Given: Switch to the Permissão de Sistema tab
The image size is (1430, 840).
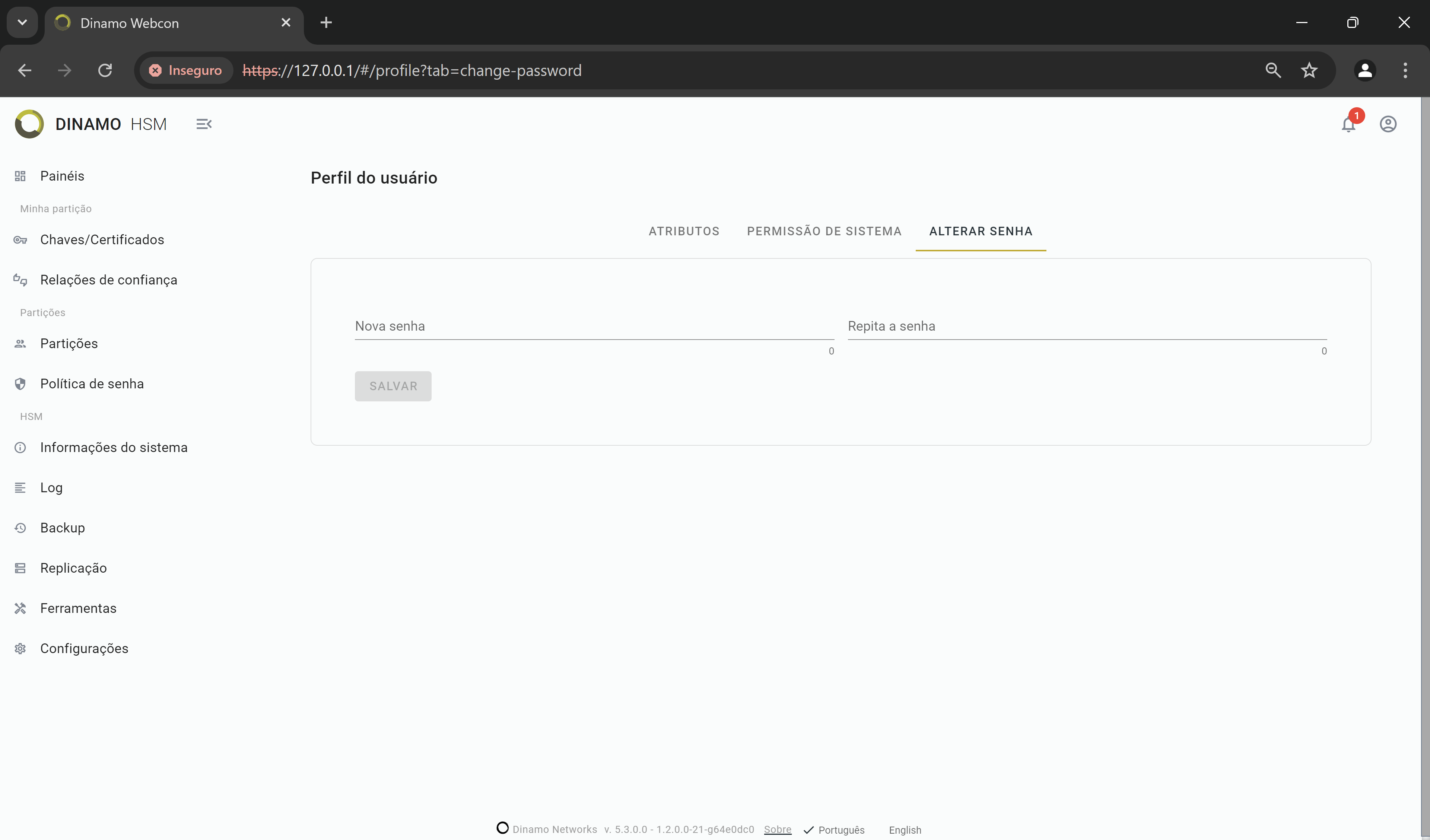Looking at the screenshot, I should (824, 232).
